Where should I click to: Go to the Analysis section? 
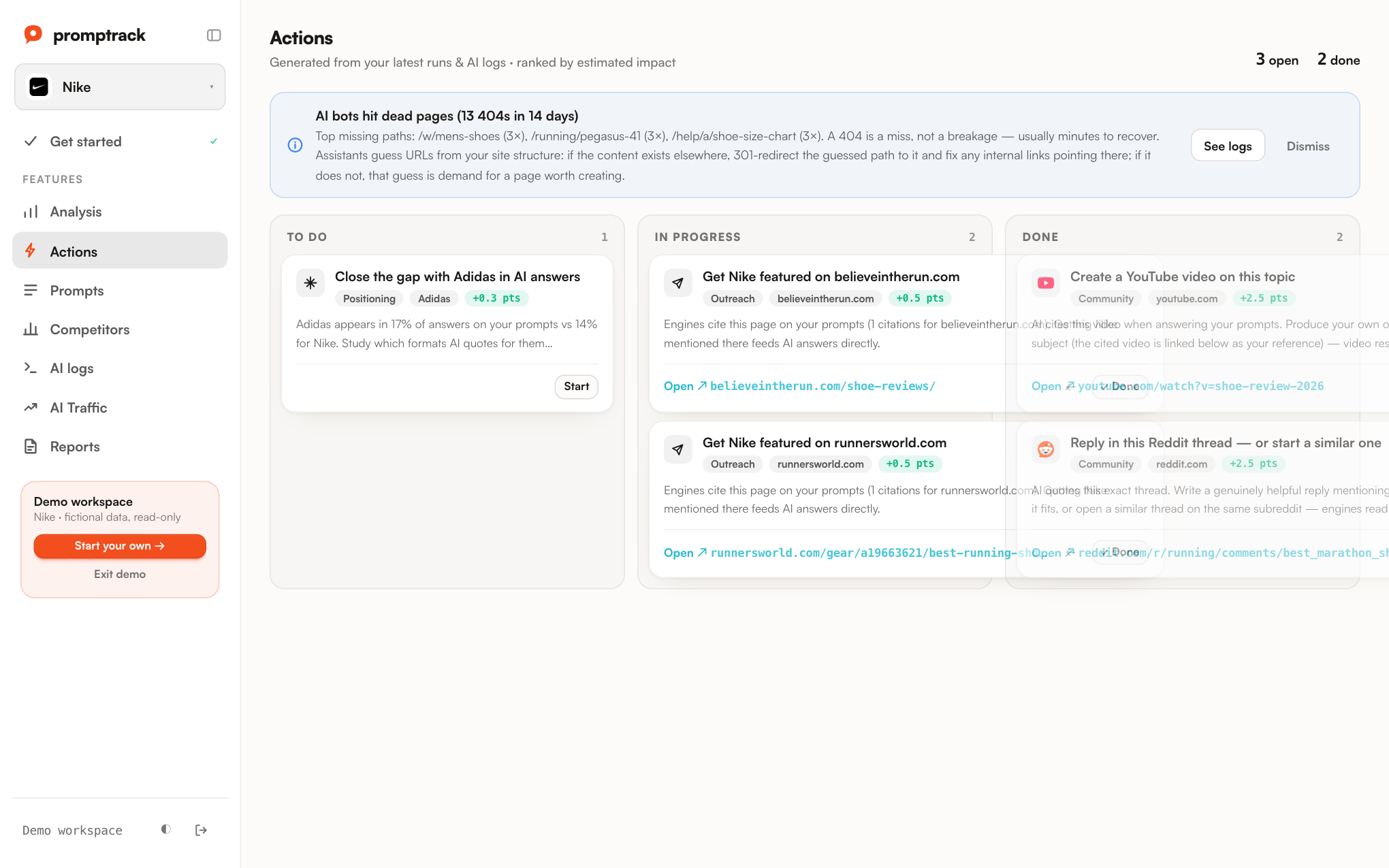tap(119, 212)
